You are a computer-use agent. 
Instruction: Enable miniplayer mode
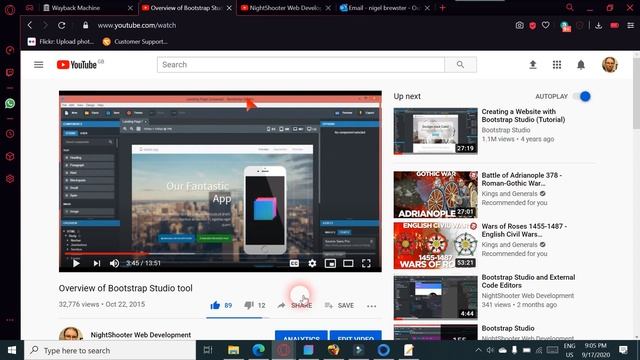click(x=330, y=263)
